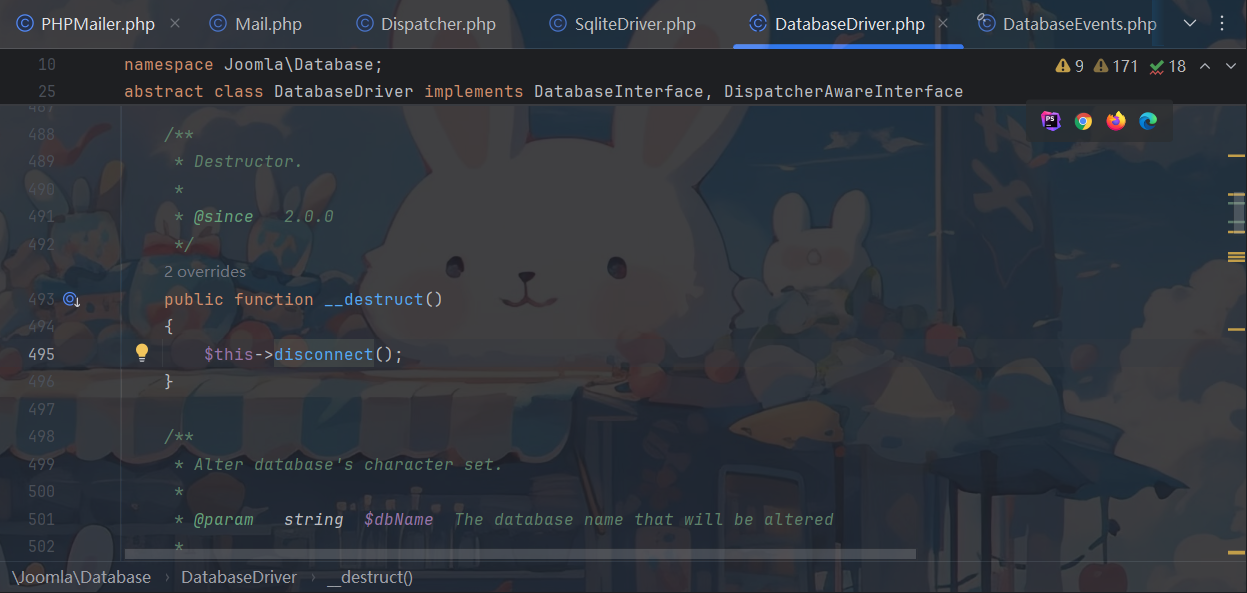Screen dimensions: 1247x593
Task: Expand the hidden editor tabs dropdown
Action: click(1189, 24)
